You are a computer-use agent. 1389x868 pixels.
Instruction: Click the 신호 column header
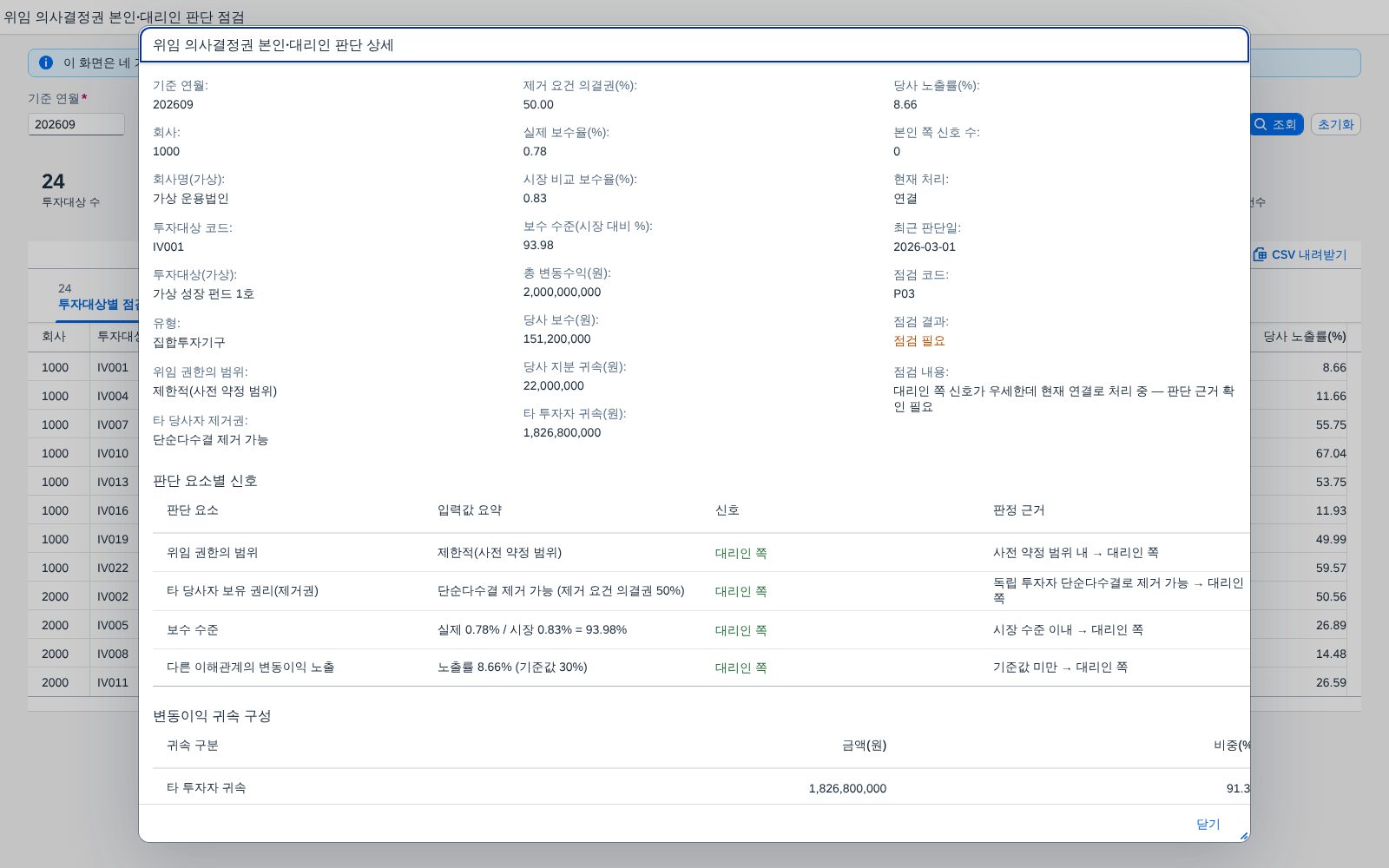pyautogui.click(x=727, y=510)
